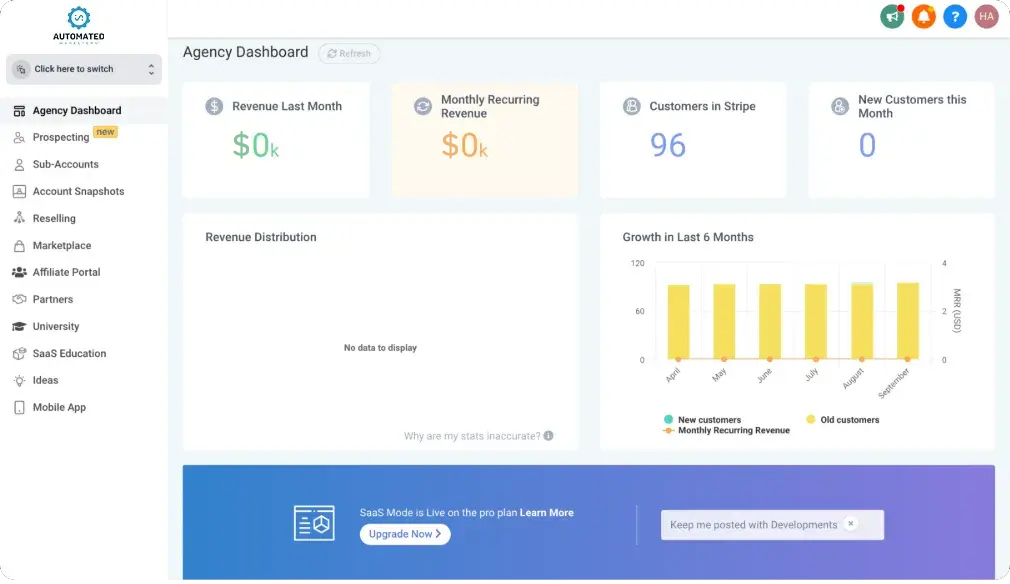Open the Sub-Accounts menu item
Viewport: 1010px width, 584px height.
tap(65, 164)
